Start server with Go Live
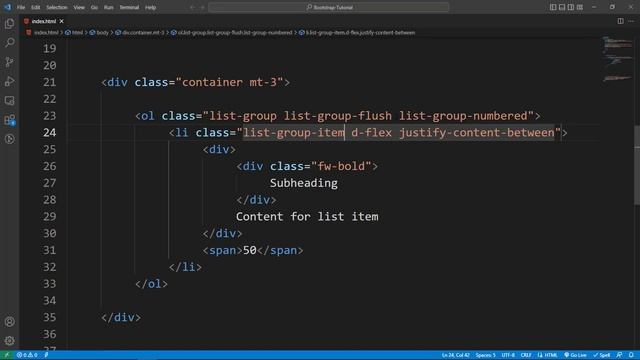This screenshot has height=360, width=640. pyautogui.click(x=575, y=355)
